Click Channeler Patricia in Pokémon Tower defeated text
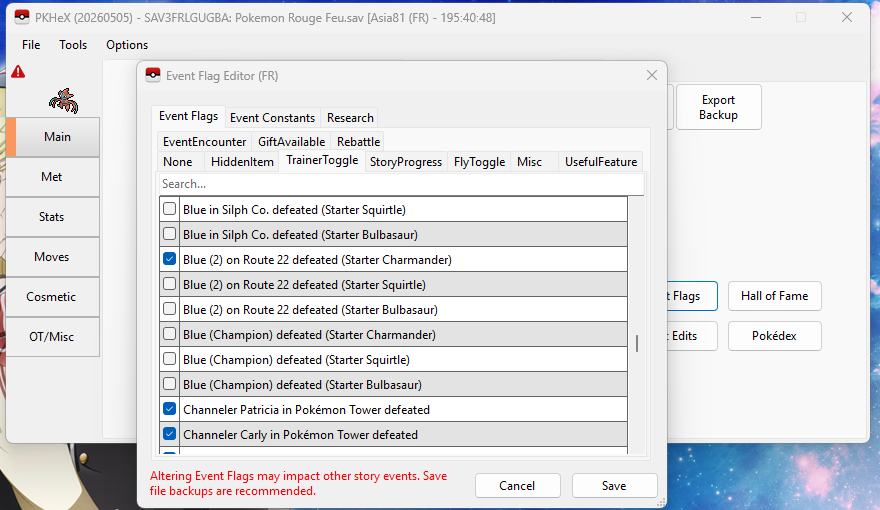Screen dimensions: 880x510 (x=306, y=410)
